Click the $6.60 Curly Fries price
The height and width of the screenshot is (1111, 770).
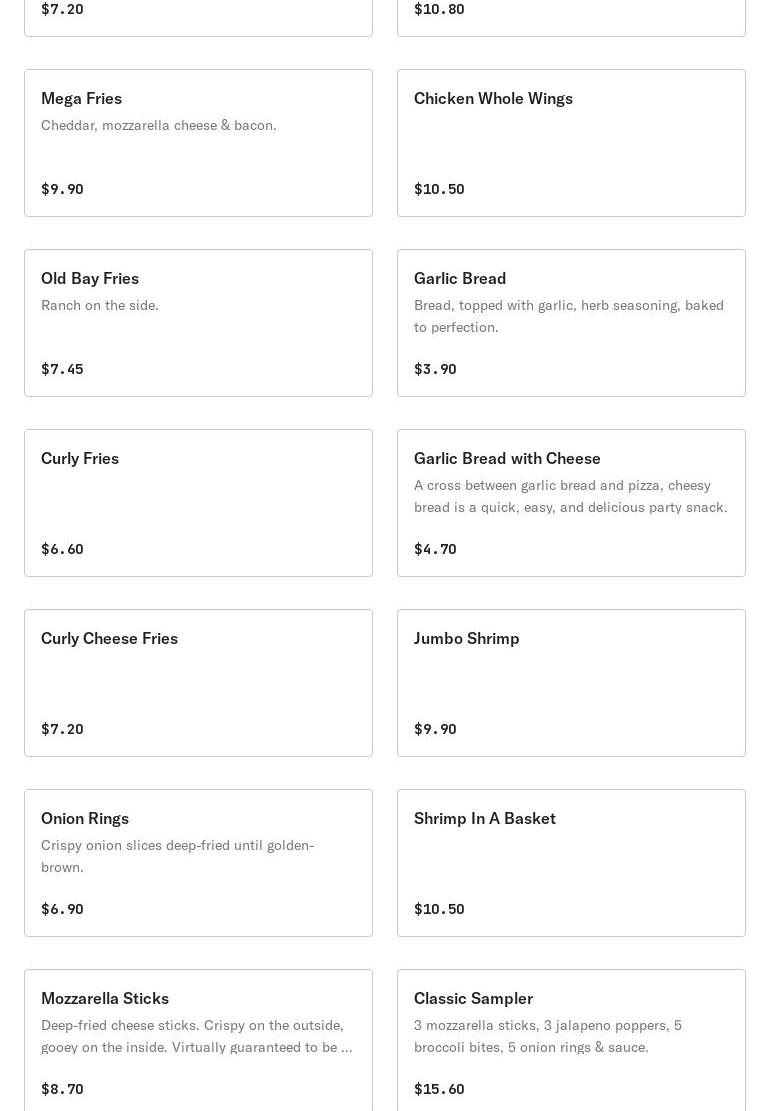pos(62,549)
